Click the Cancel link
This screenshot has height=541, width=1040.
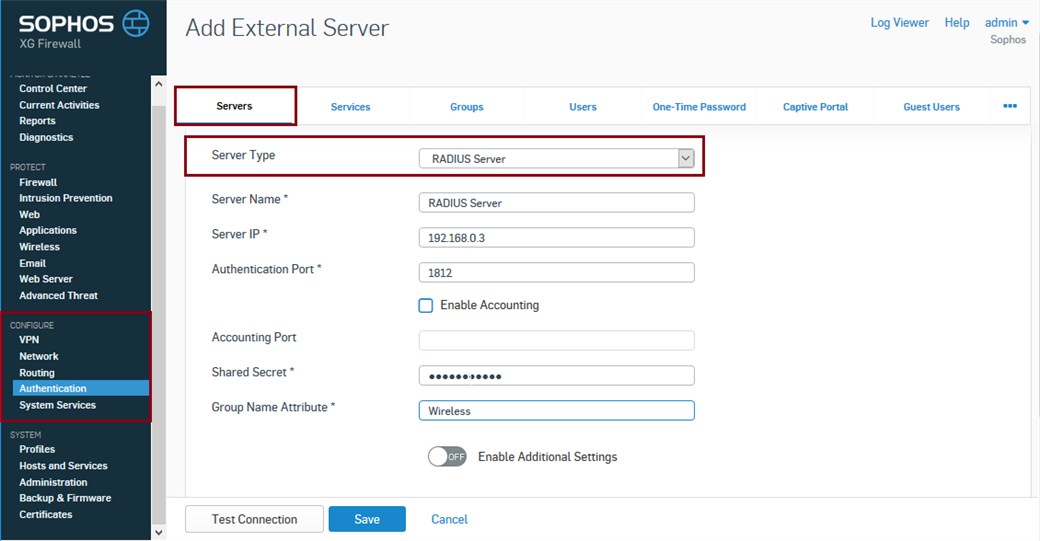coord(449,519)
